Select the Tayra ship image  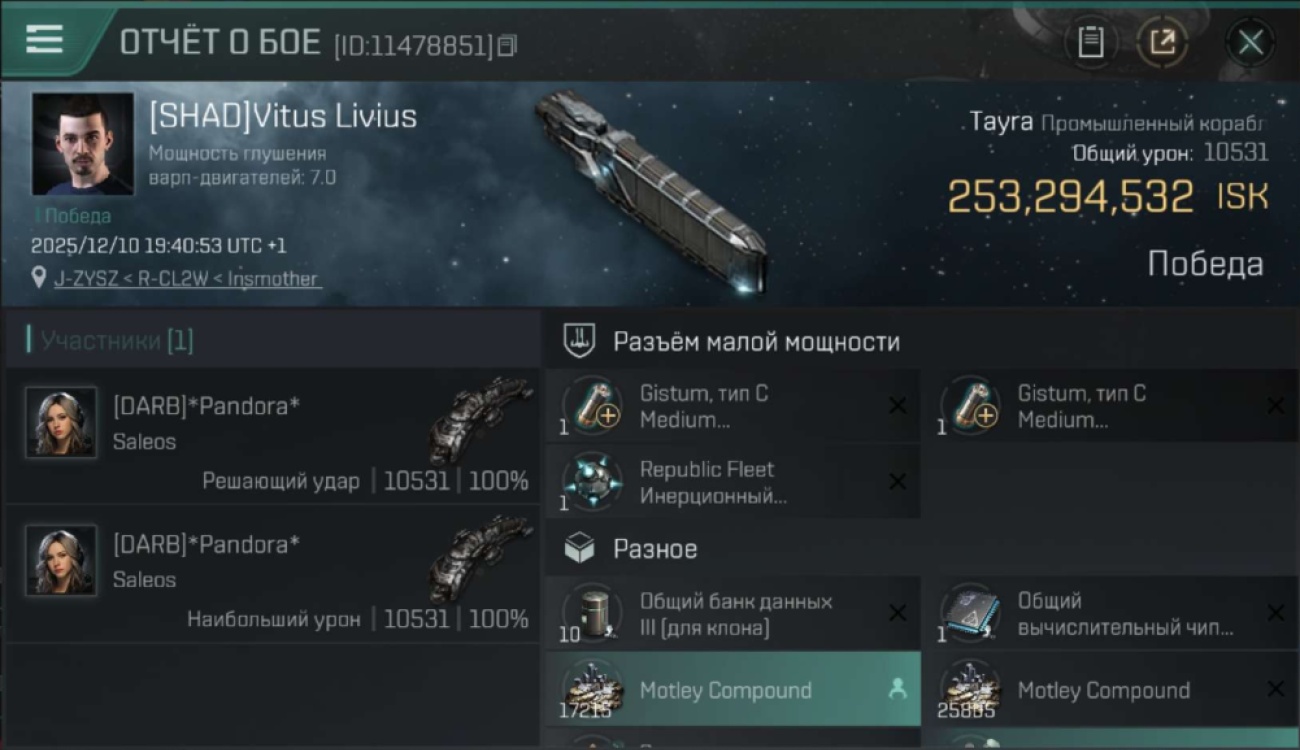[x=652, y=192]
